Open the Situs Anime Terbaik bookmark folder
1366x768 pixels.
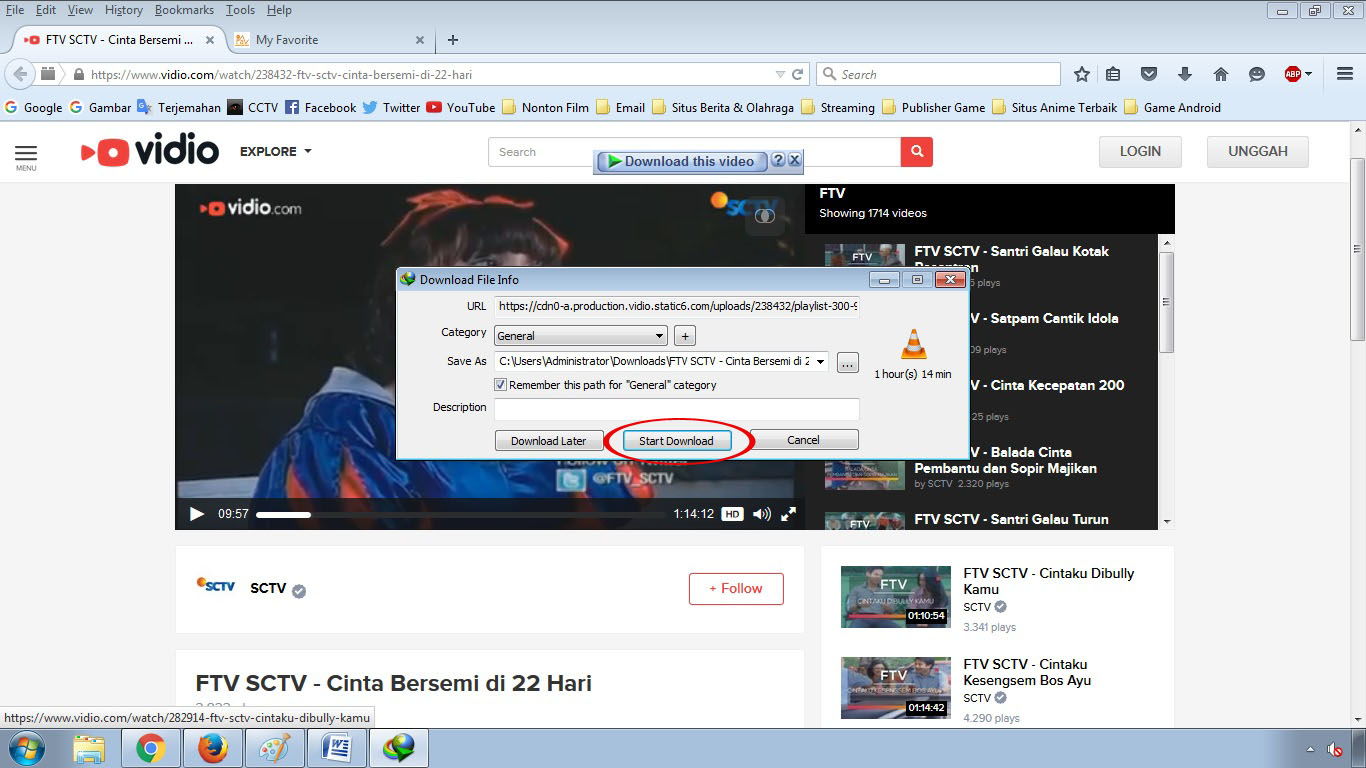[x=1054, y=108]
